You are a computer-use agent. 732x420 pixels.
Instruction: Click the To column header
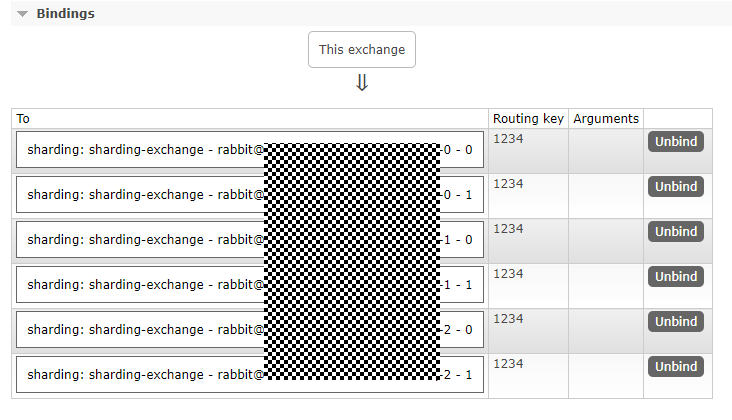pos(23,119)
